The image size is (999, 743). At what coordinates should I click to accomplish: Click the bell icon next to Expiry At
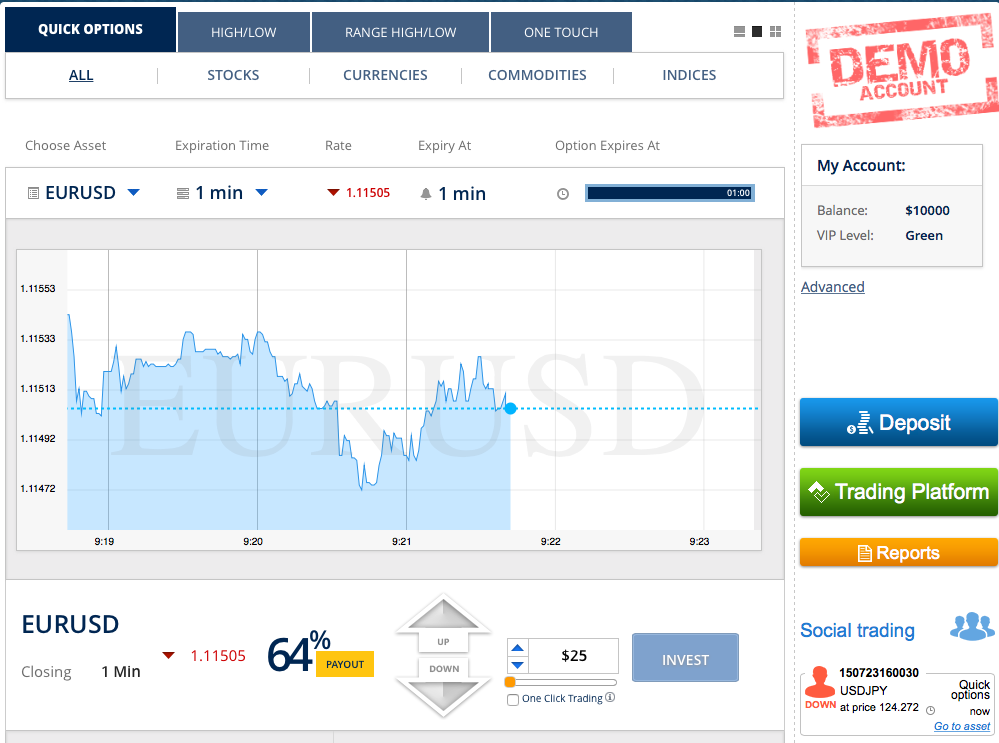click(426, 194)
